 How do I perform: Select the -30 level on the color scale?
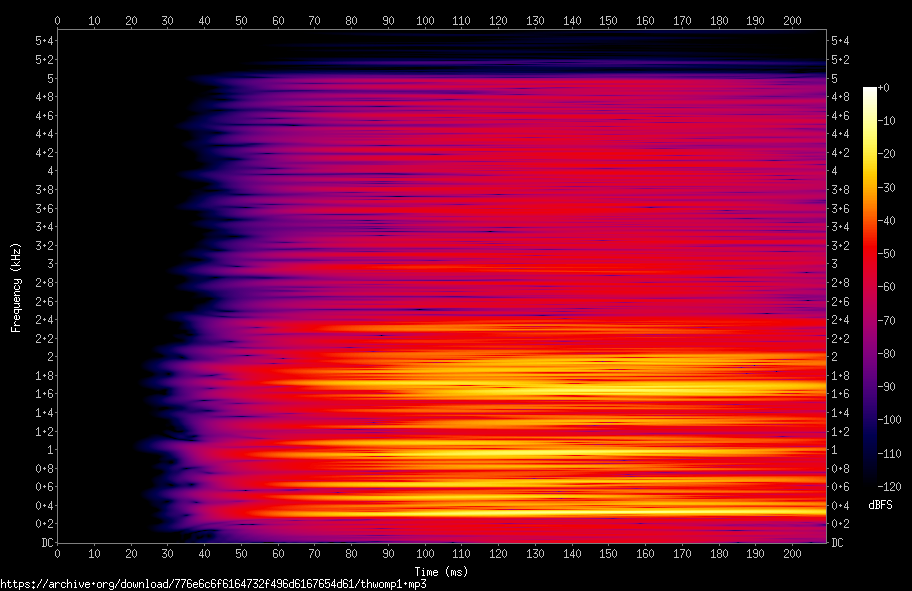click(884, 187)
